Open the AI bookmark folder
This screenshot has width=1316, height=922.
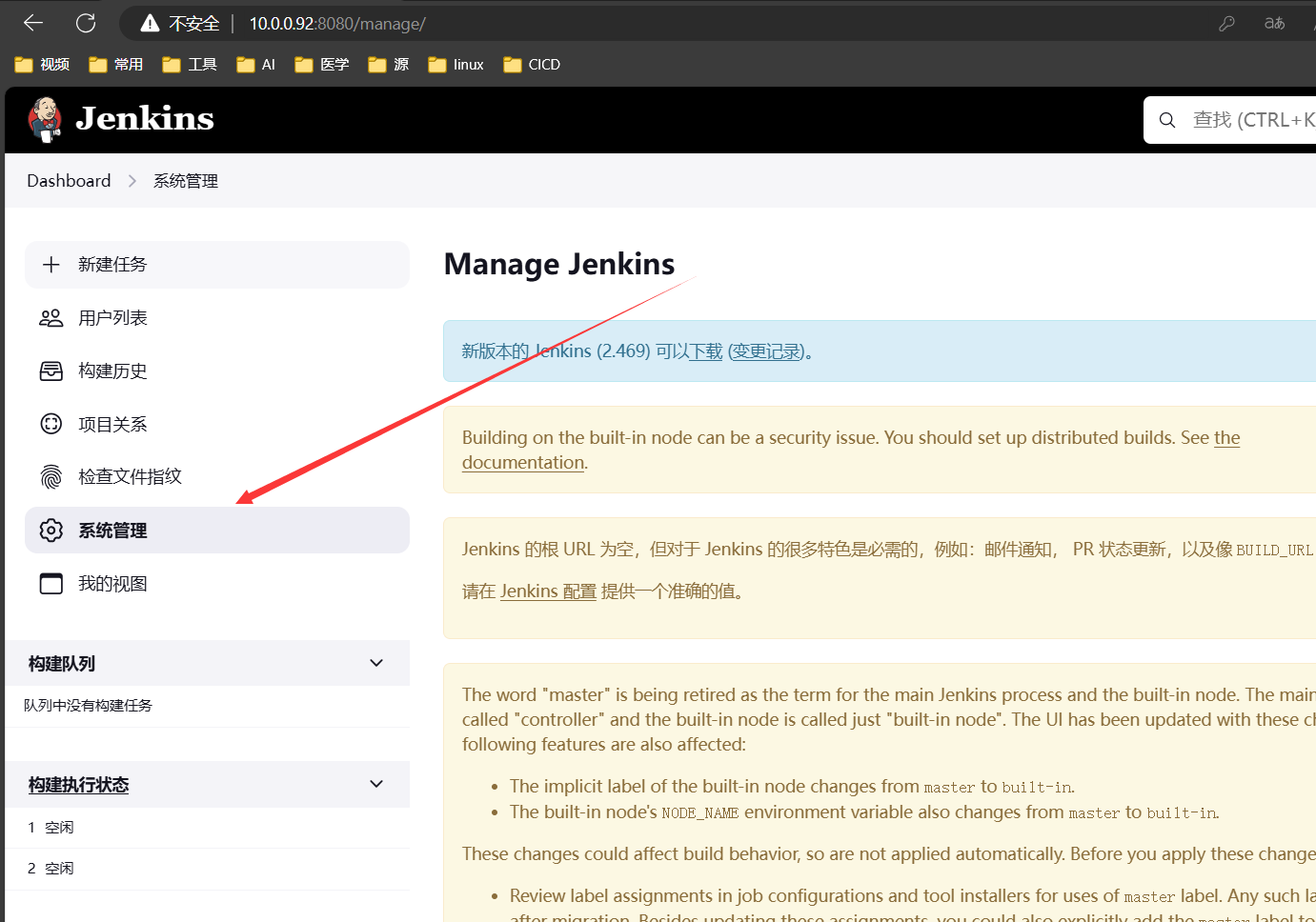[x=255, y=65]
